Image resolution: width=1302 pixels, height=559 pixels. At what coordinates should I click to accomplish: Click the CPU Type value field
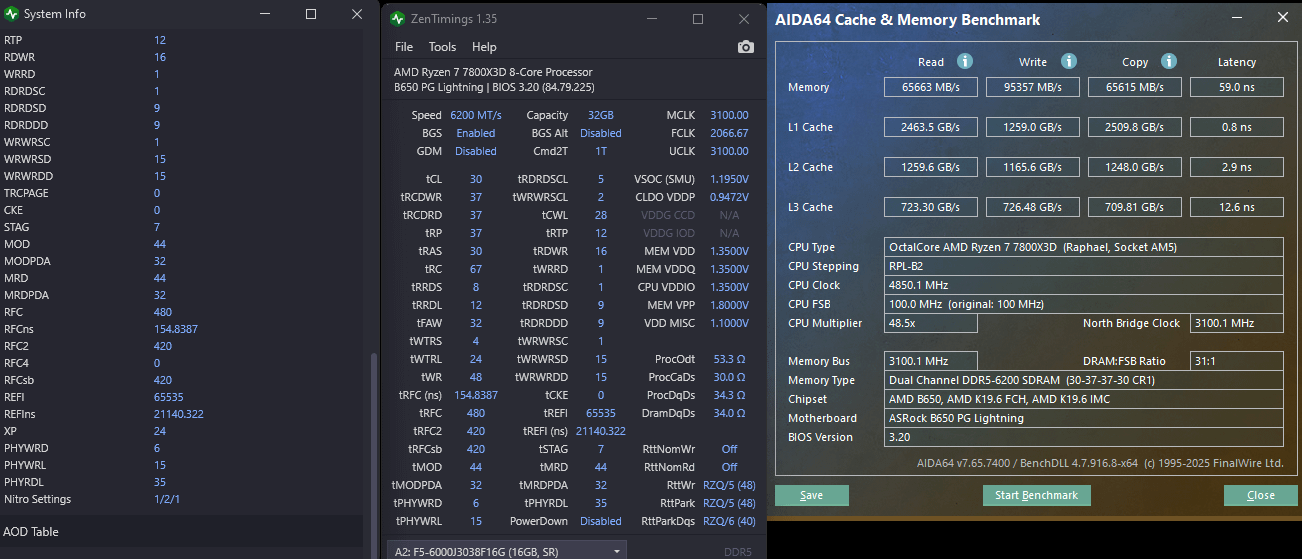pyautogui.click(x=1084, y=247)
